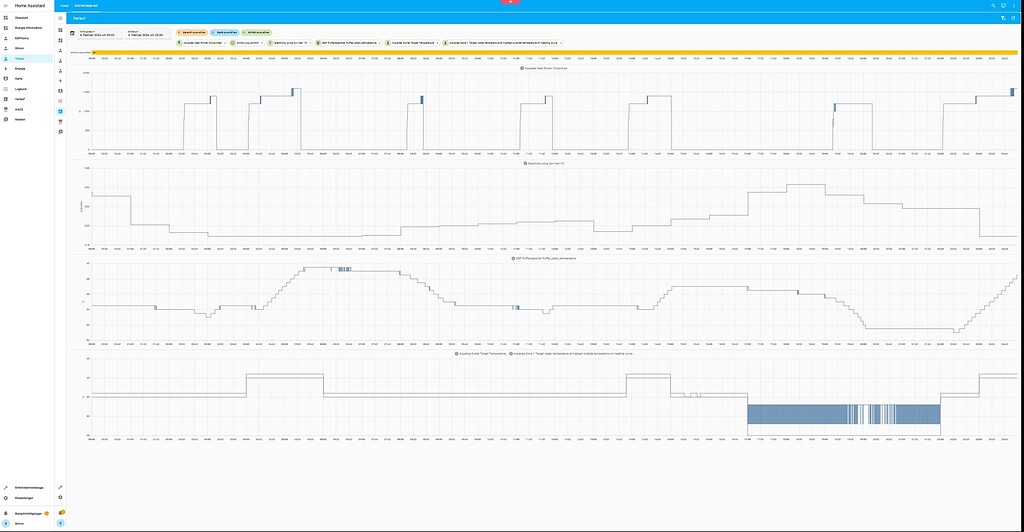Viewport: 1024px width, 532px height.
Task: Open Übersicht in the labeled sidebar
Action: click(x=27, y=18)
